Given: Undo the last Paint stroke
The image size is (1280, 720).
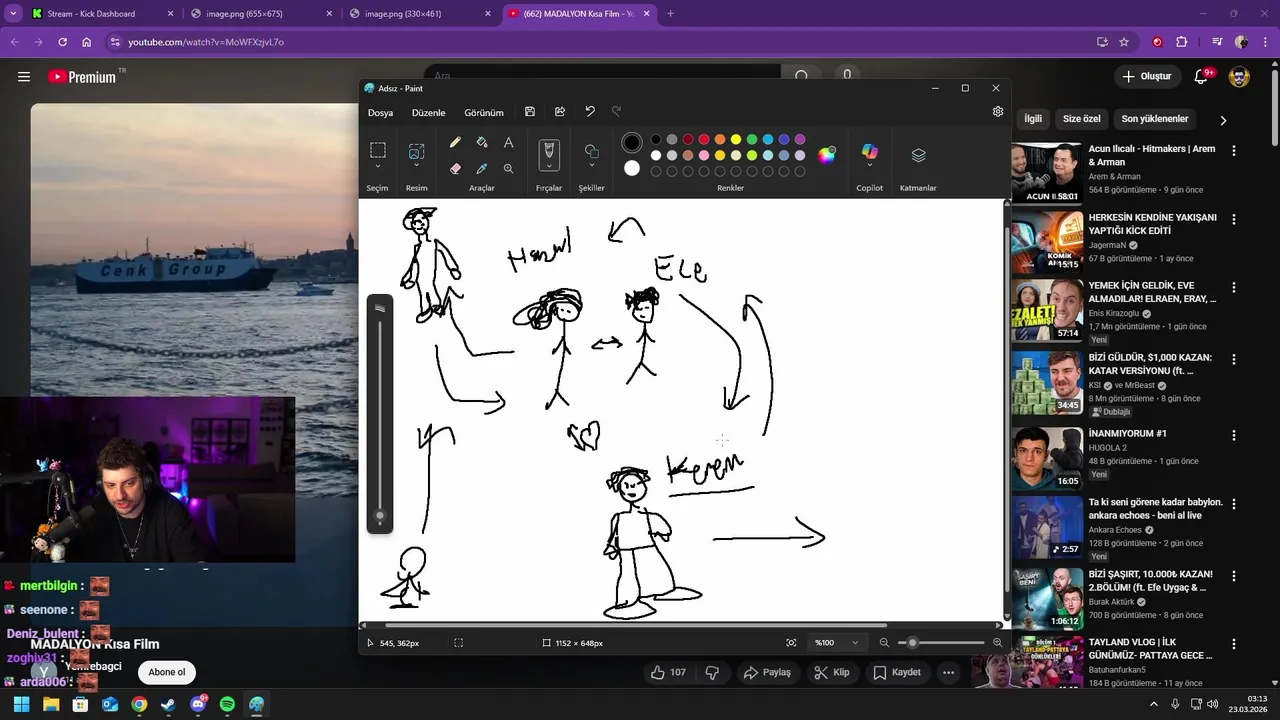Looking at the screenshot, I should click(x=590, y=112).
